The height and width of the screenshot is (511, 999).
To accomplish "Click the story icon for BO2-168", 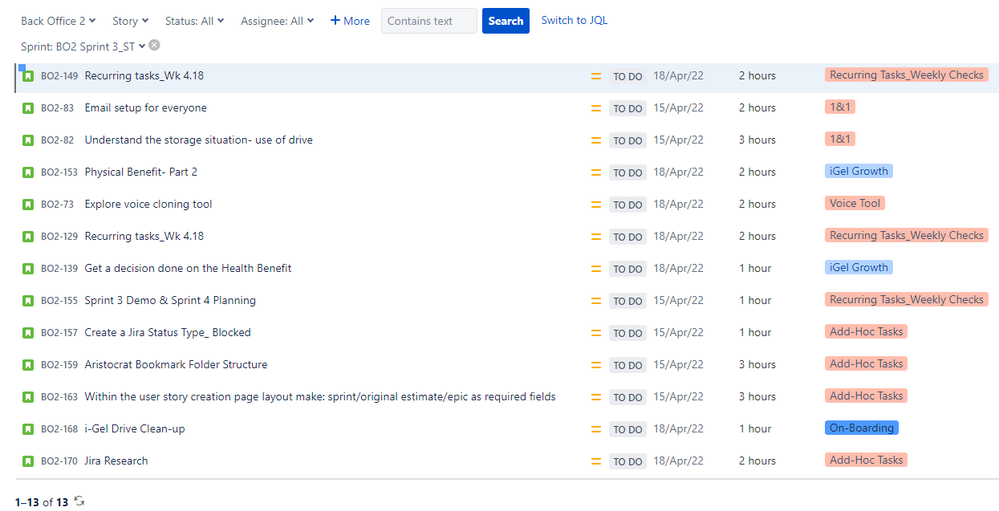I will [x=28, y=429].
